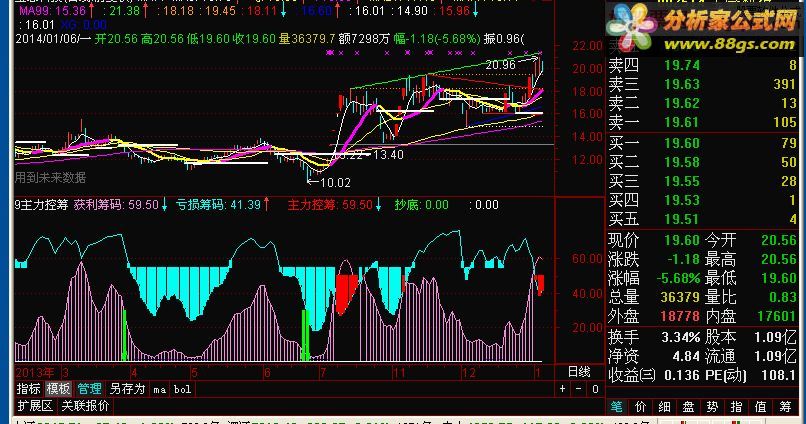Image resolution: width=806 pixels, height=424 pixels.
Task: Click the 日线 daily period label
Action: pos(579,372)
